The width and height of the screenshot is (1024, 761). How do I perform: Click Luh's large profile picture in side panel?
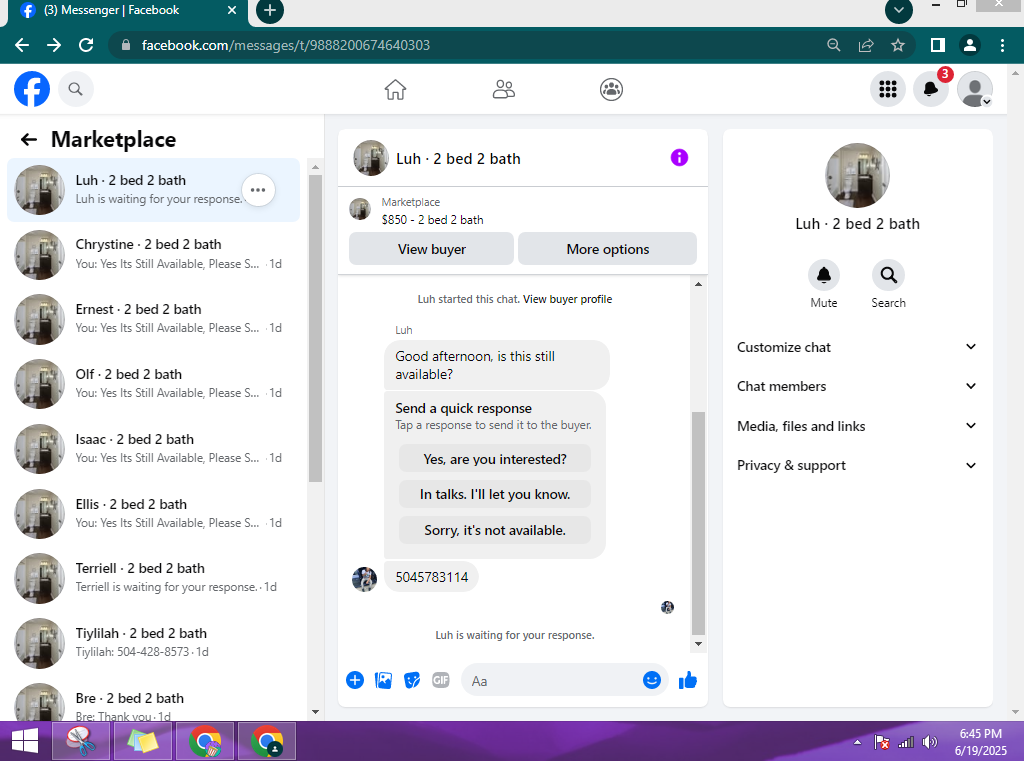click(857, 175)
